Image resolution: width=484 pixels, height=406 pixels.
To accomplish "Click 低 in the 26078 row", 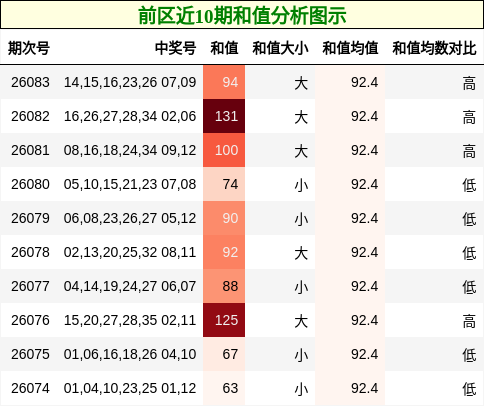I will pos(469,253).
